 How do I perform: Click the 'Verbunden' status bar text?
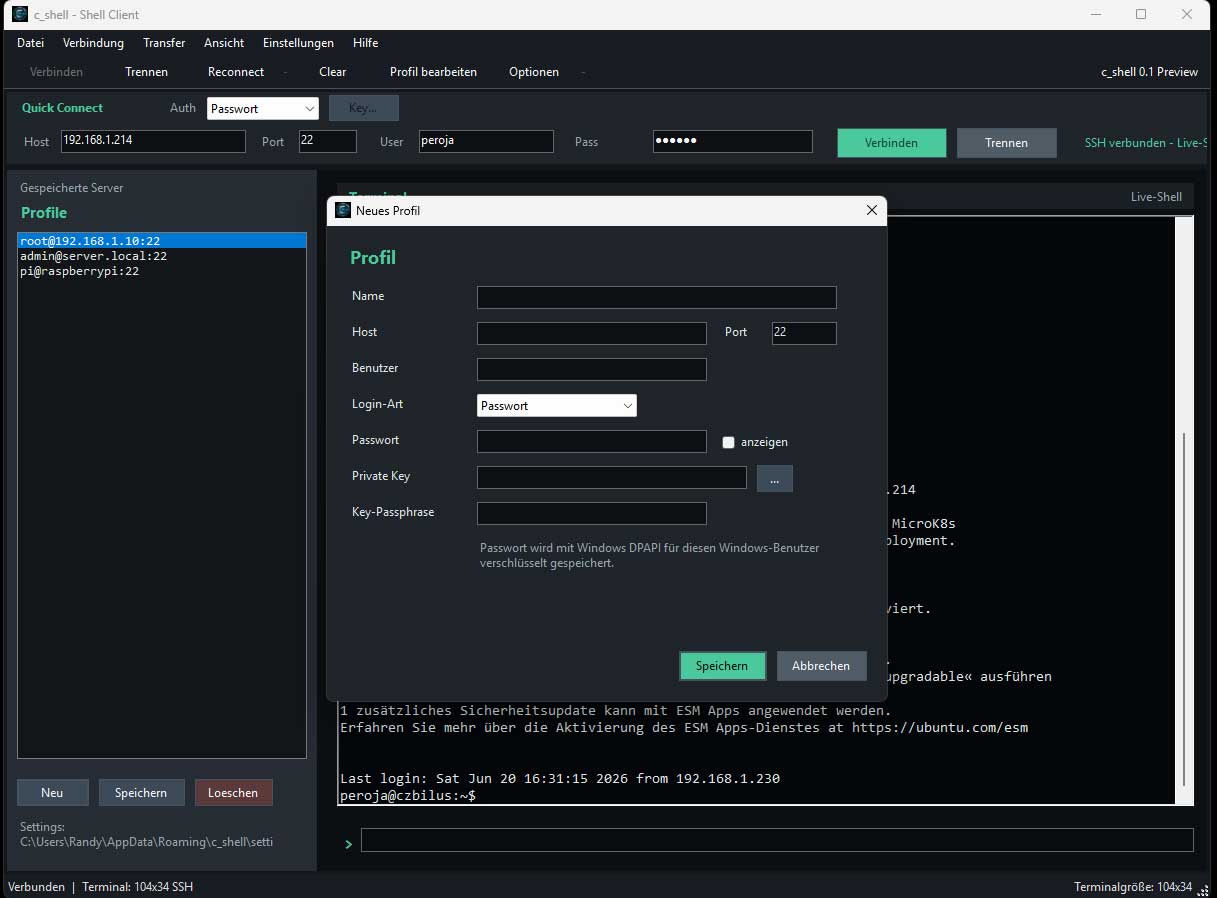[x=37, y=887]
